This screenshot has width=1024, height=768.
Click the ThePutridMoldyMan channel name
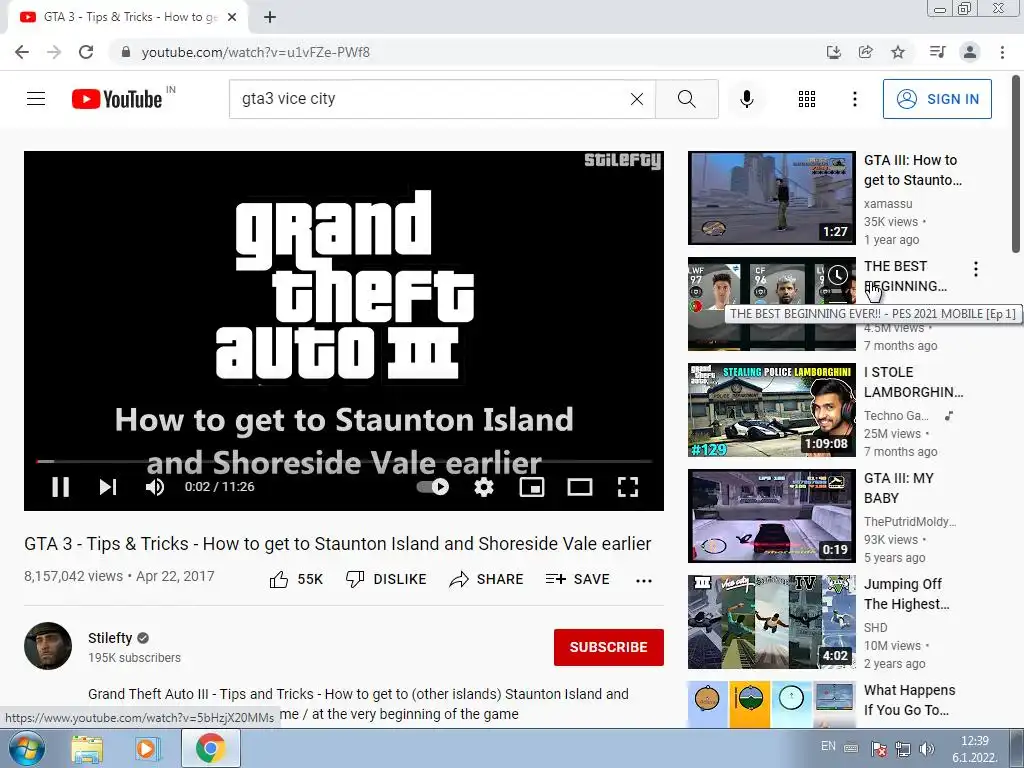910,521
